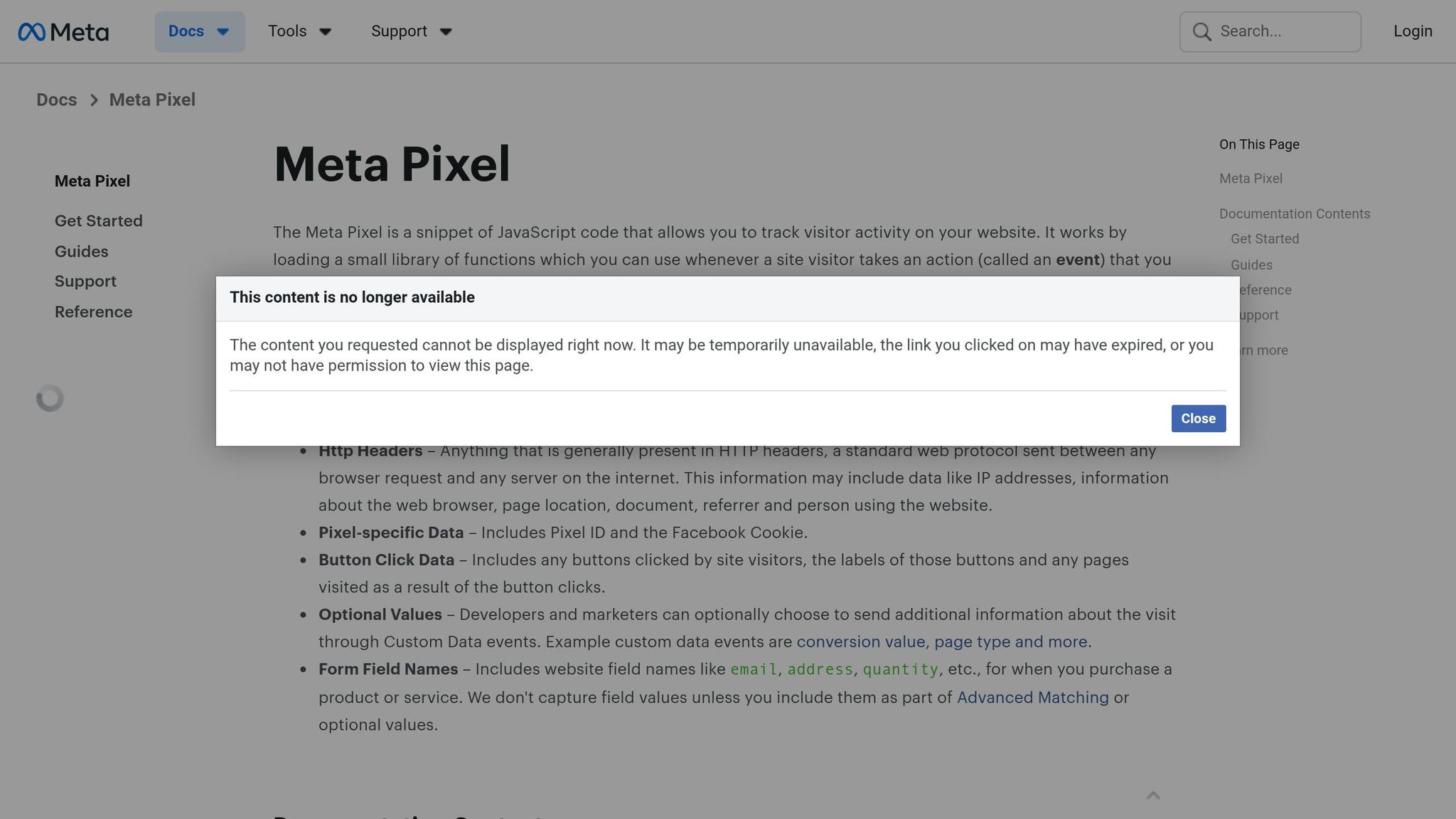This screenshot has width=1456, height=819.
Task: Select Meta Pixel in the breadcrumb
Action: [x=151, y=100]
